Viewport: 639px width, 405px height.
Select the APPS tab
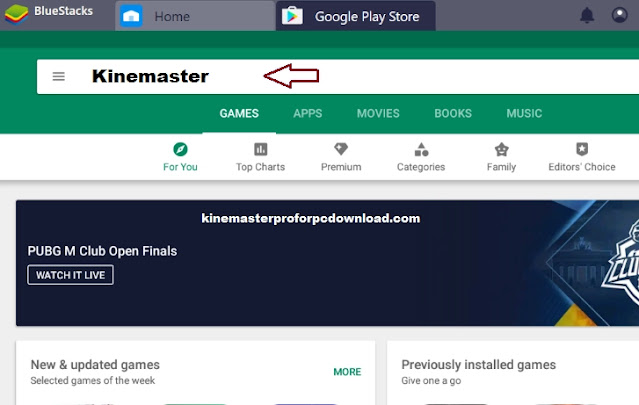(x=308, y=113)
